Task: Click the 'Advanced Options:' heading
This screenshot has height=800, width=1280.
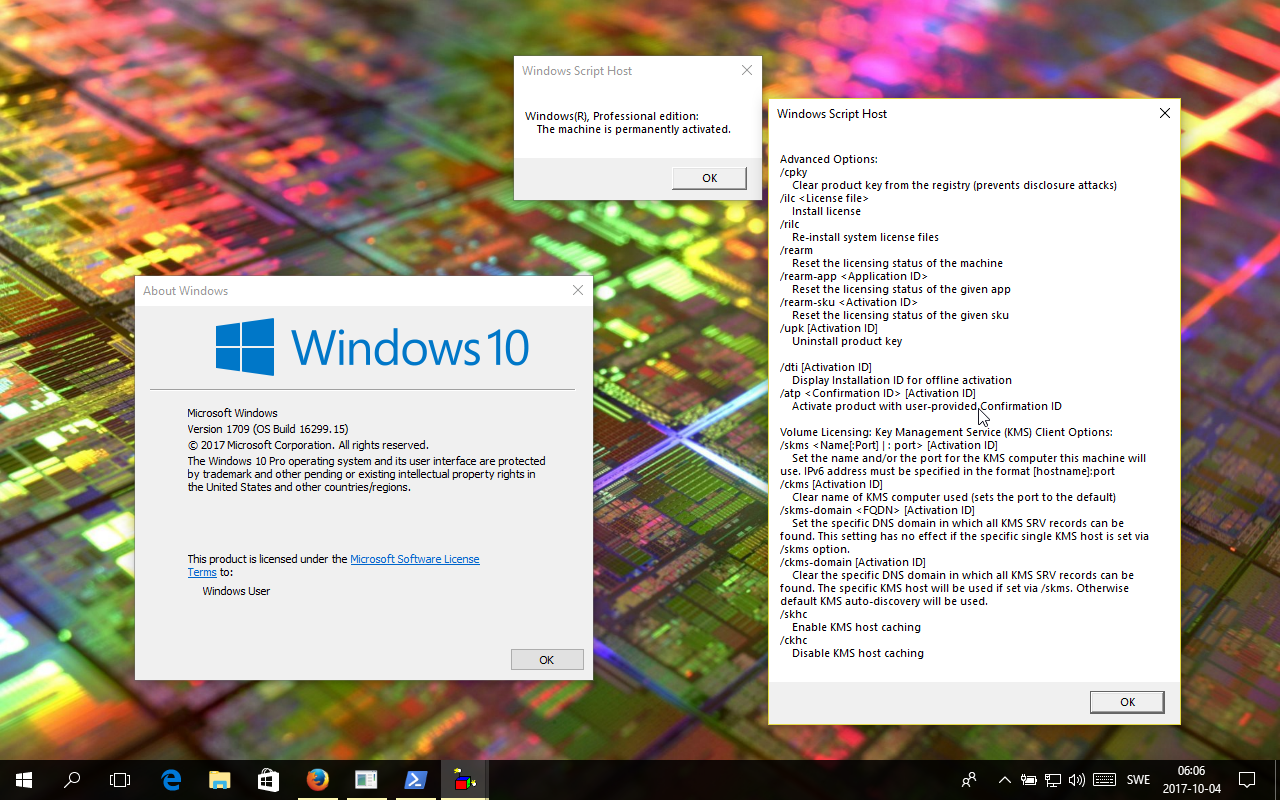Action: [828, 159]
